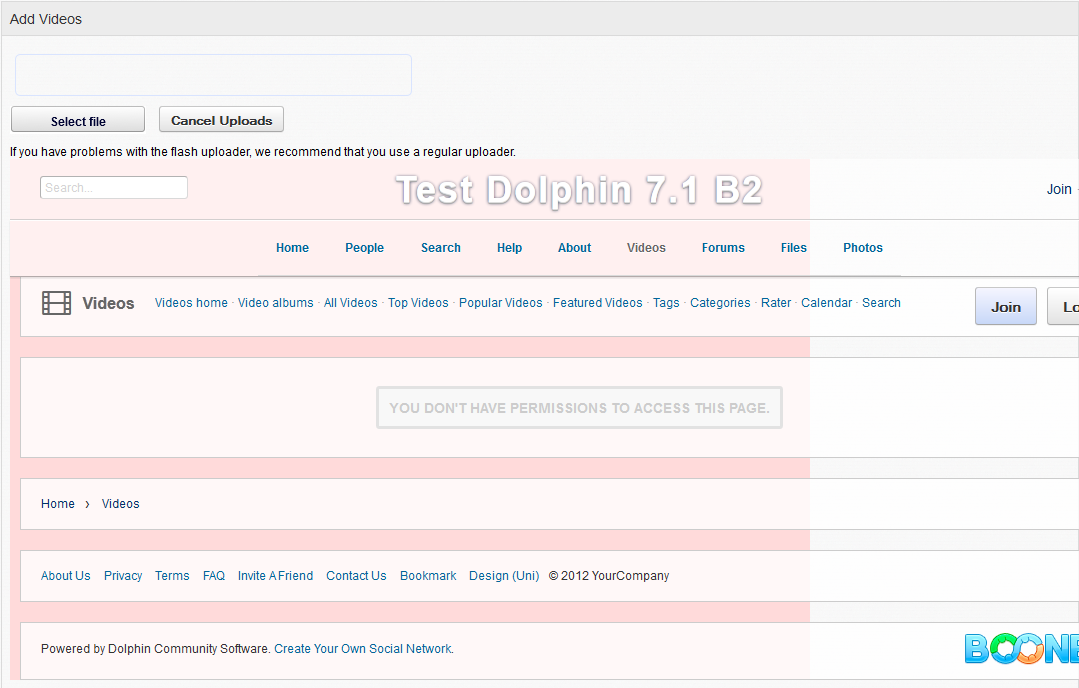Image resolution: width=1079 pixels, height=688 pixels.
Task: Click Home in the breadcrumb trail
Action: coord(58,504)
